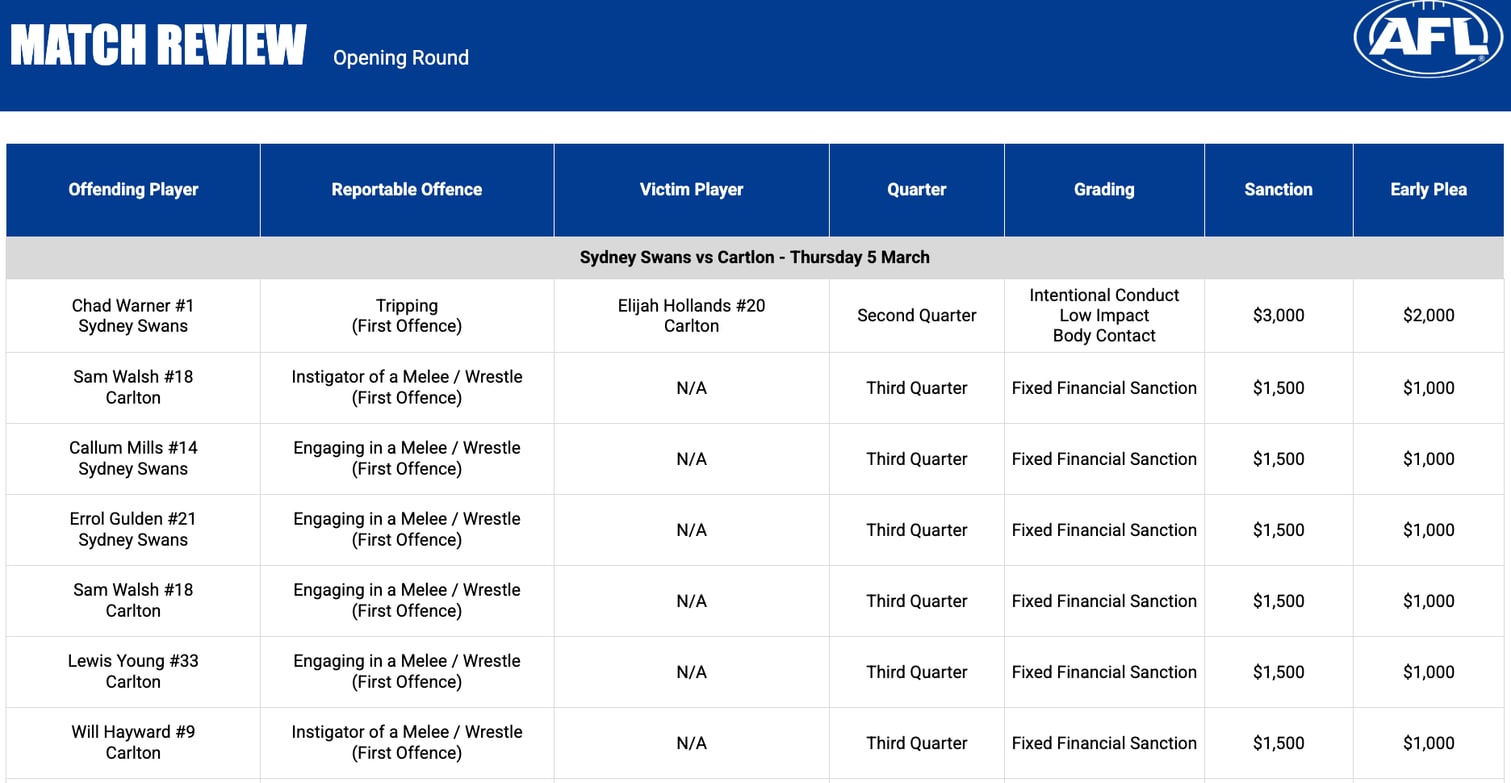Select the Victim Player column header

tap(691, 190)
